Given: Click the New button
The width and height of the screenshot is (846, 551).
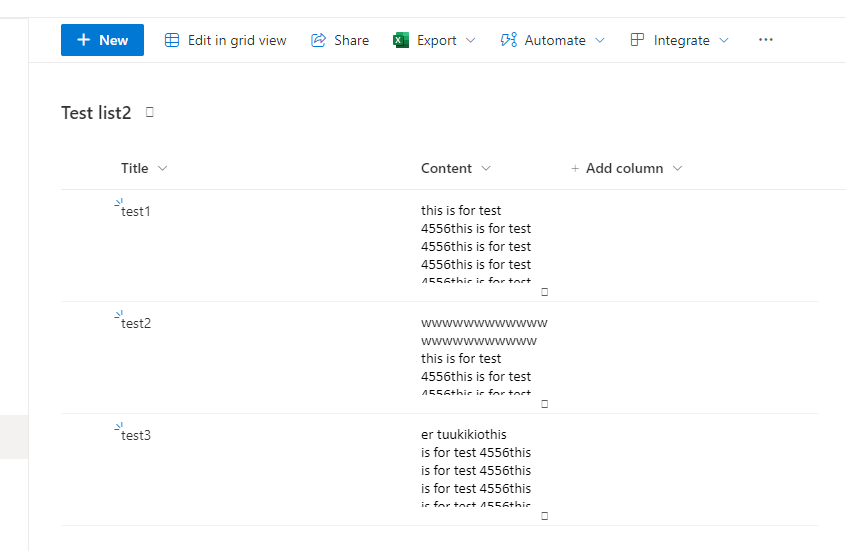Looking at the screenshot, I should pyautogui.click(x=102, y=40).
